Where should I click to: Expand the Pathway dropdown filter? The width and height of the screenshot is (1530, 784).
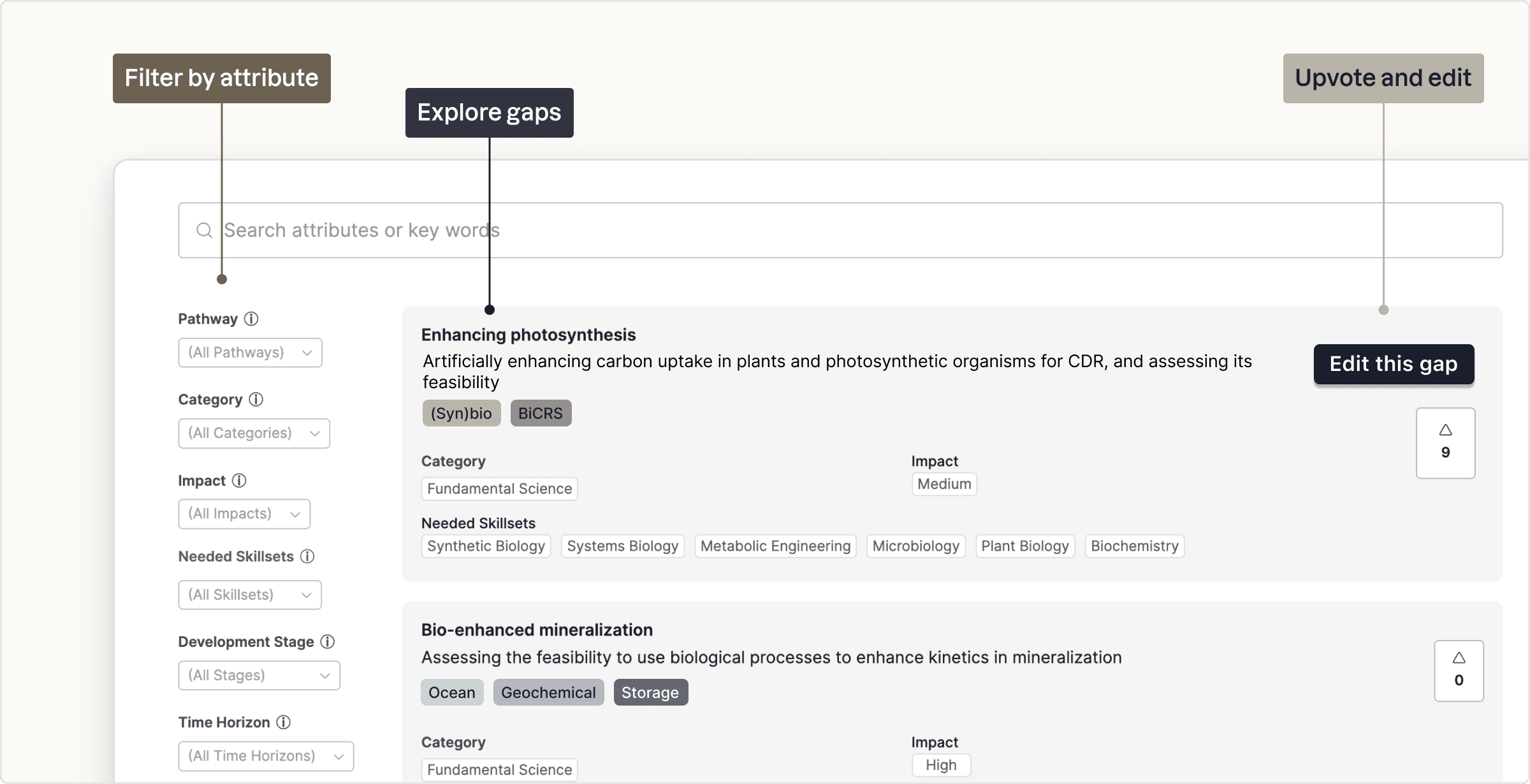(250, 351)
